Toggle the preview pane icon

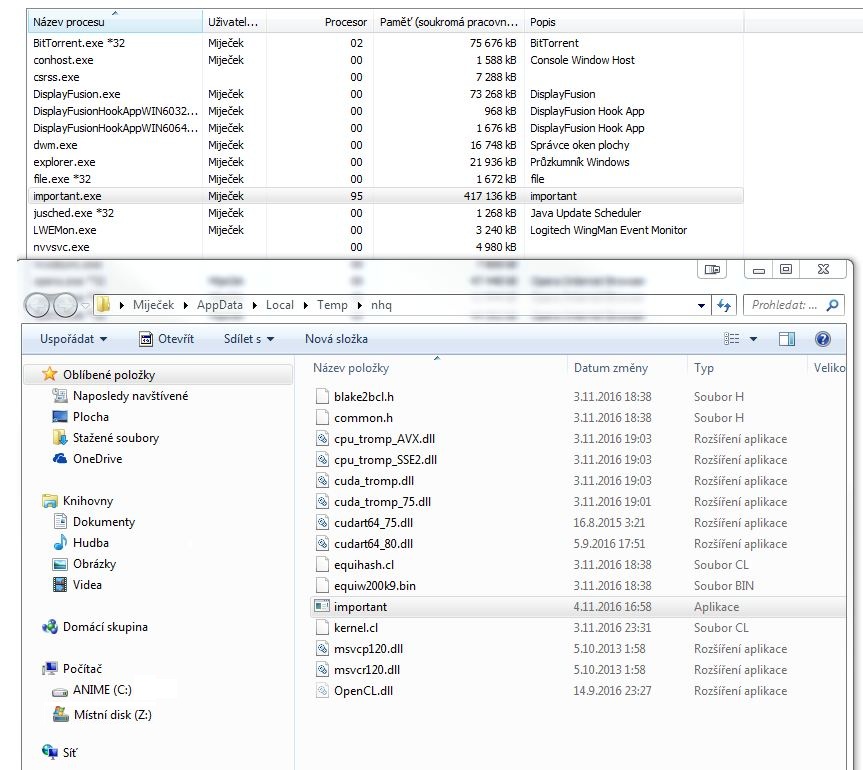787,339
